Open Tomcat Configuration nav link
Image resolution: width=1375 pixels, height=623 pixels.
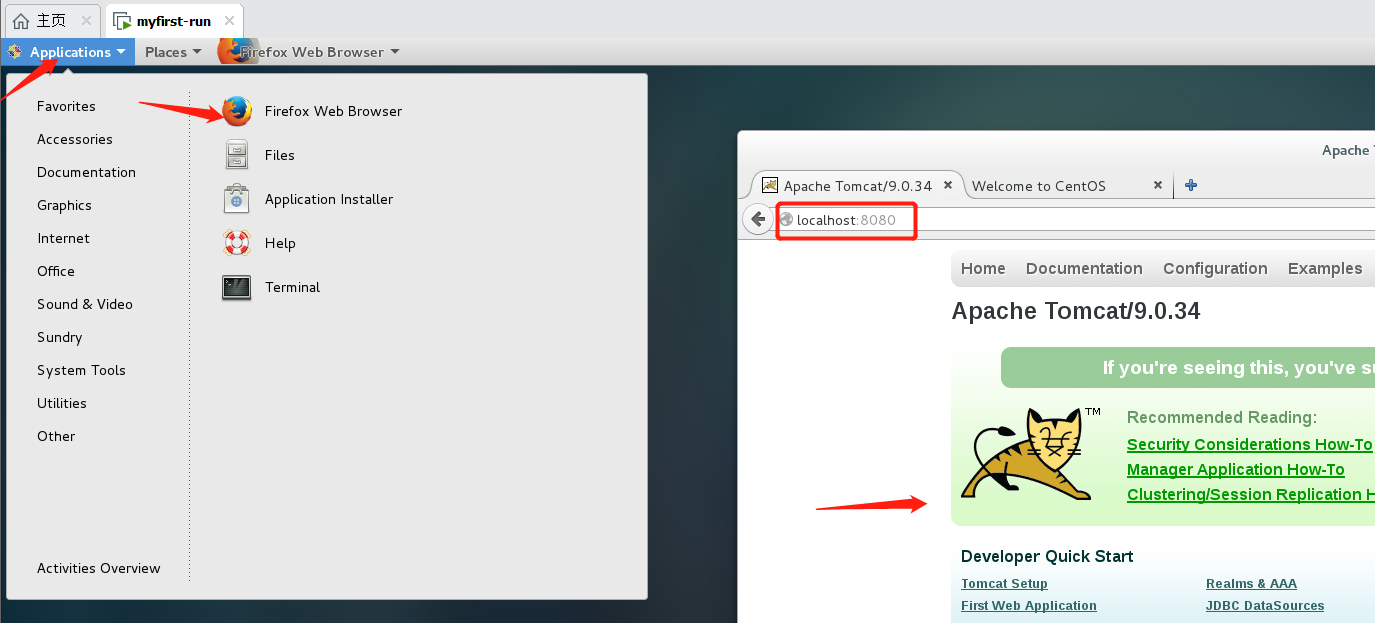pos(1215,268)
